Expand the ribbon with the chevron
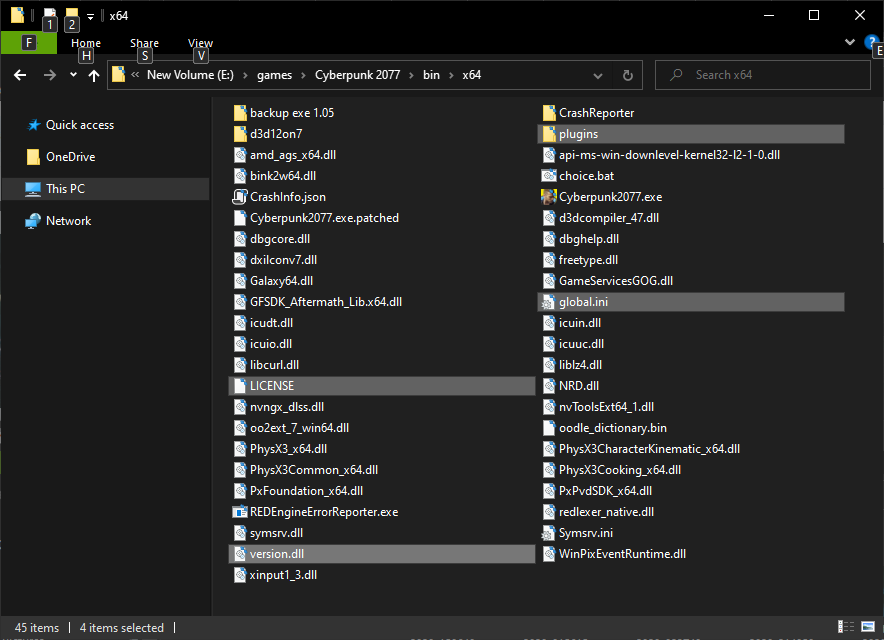This screenshot has width=884, height=640. pos(850,42)
